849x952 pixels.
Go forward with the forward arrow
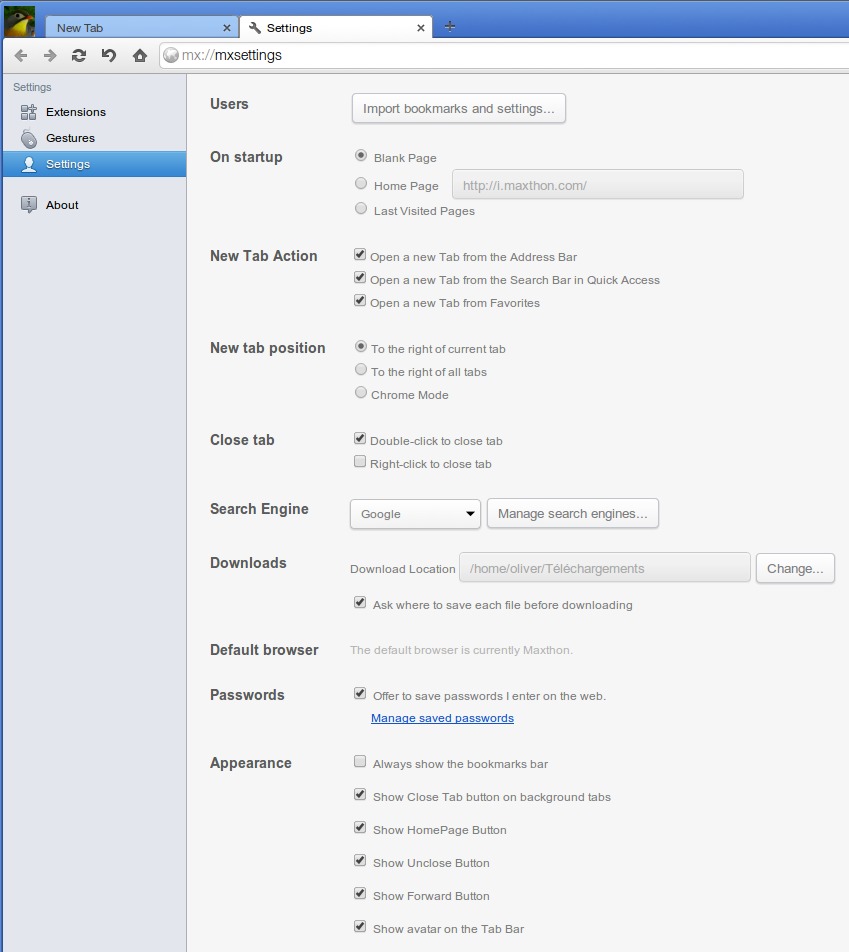coord(50,56)
